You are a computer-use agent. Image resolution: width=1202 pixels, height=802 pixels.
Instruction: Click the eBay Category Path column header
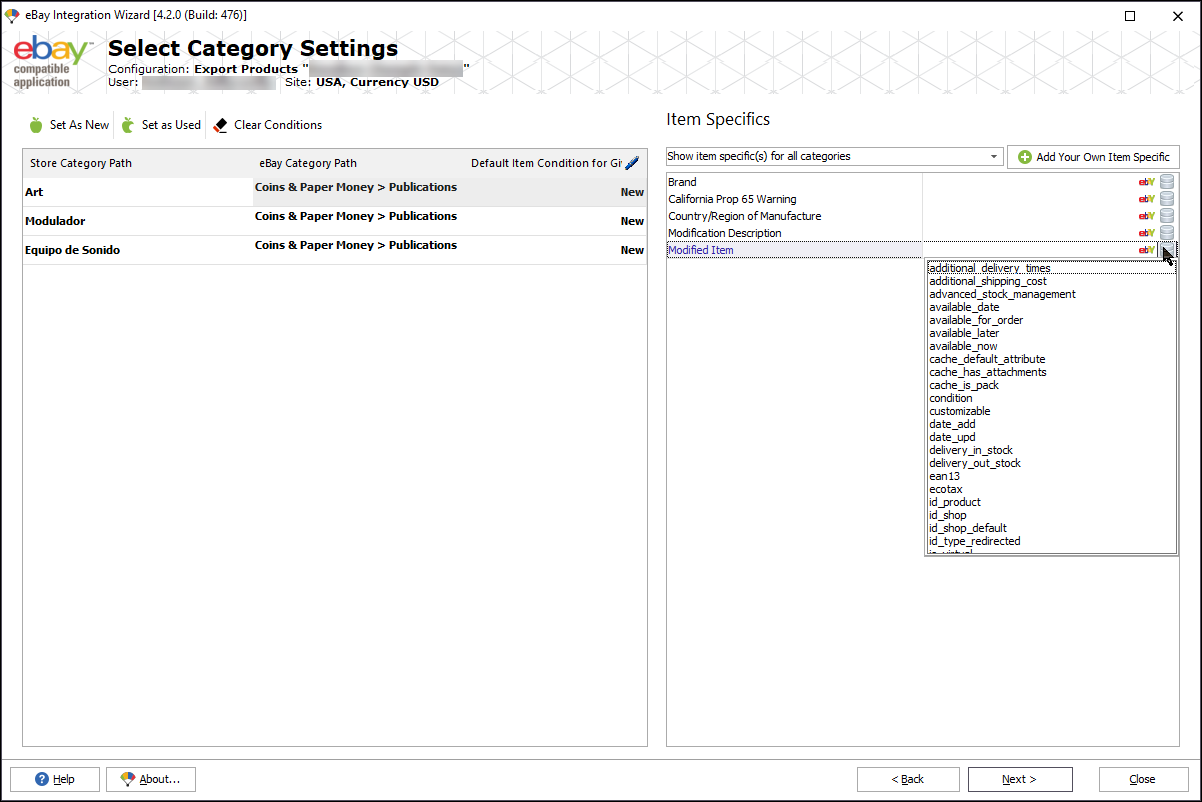tap(308, 163)
